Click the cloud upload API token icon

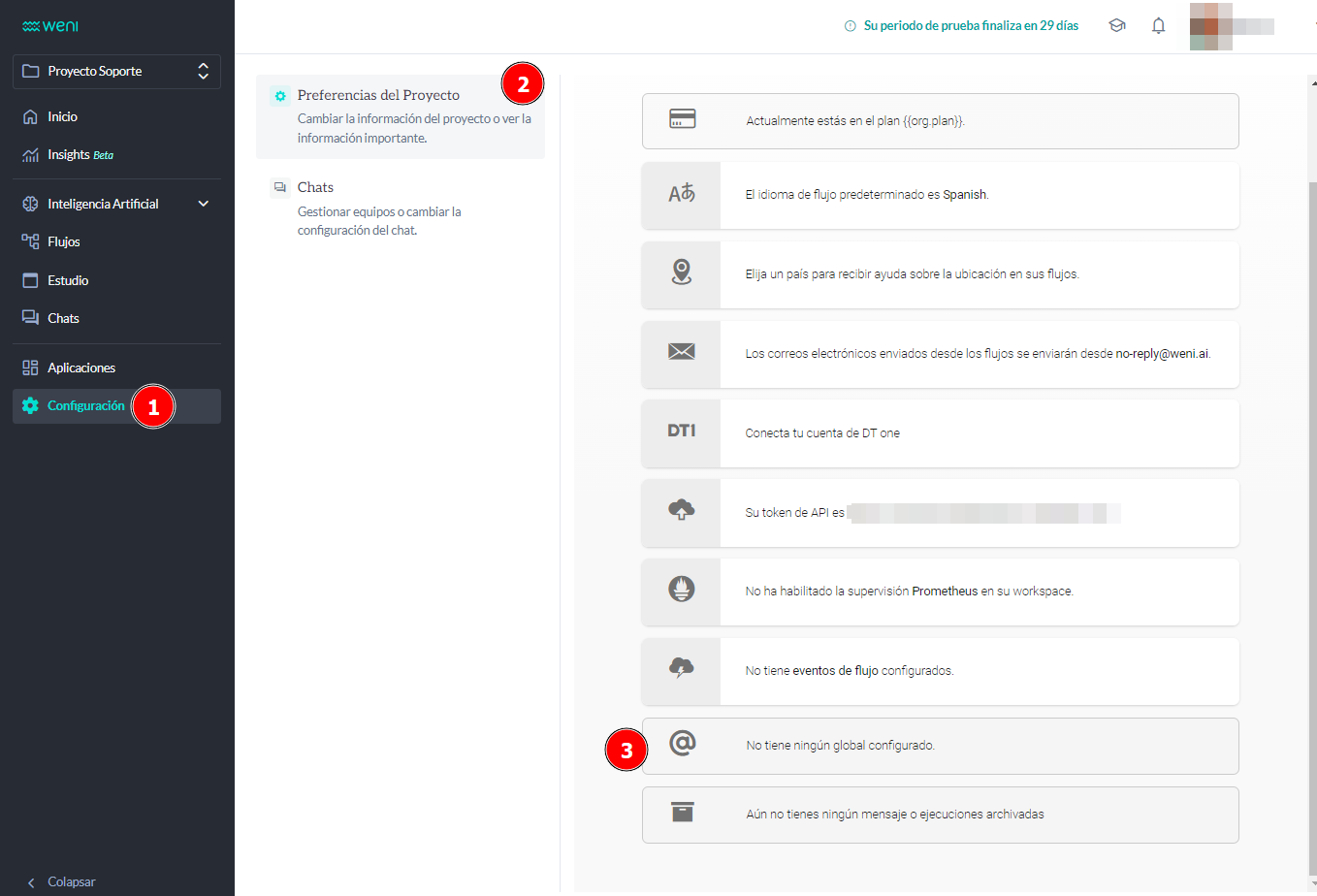coord(682,510)
